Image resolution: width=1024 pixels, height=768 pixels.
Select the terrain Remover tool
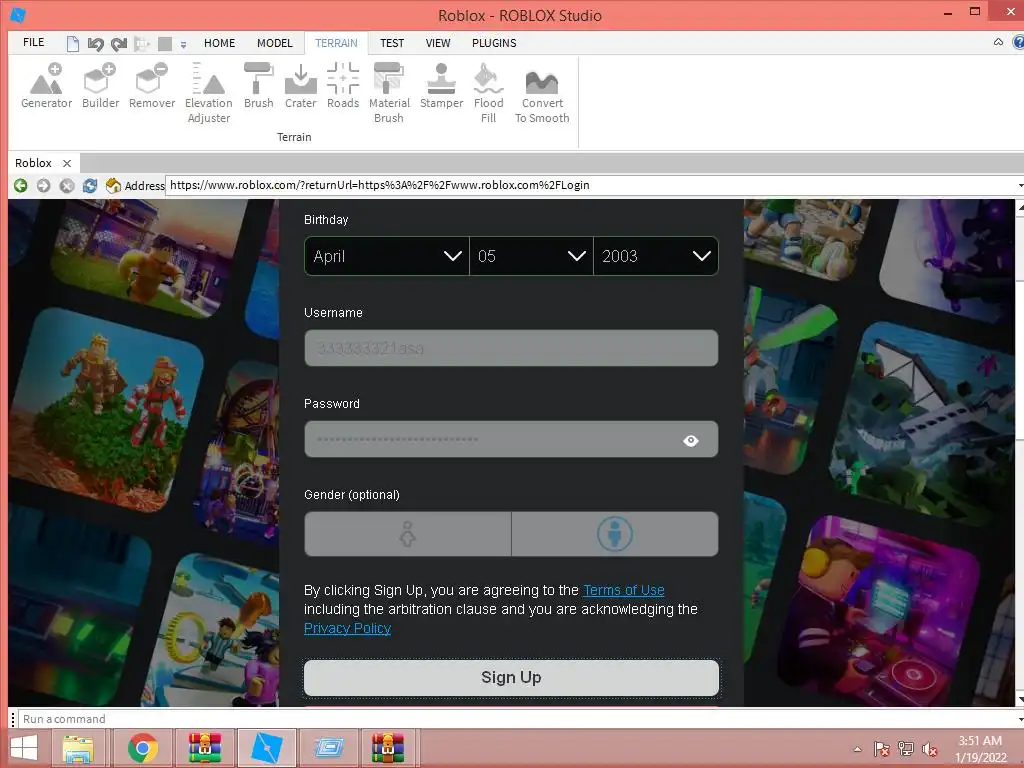point(152,86)
